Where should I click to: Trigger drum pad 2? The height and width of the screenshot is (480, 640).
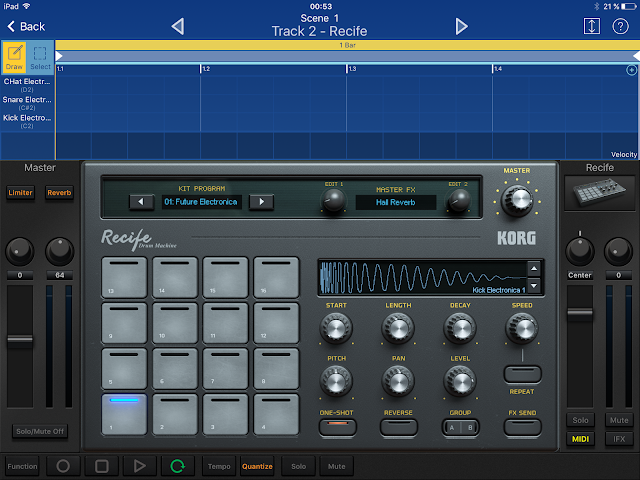[x=175, y=414]
